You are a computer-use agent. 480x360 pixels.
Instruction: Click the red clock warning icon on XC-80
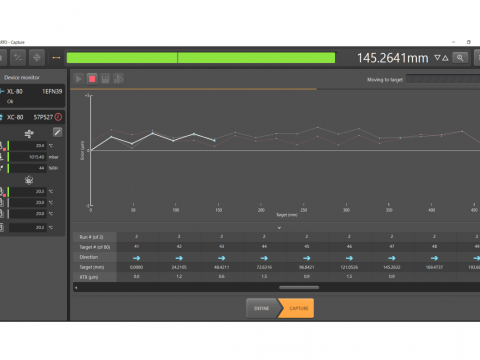click(x=58, y=117)
